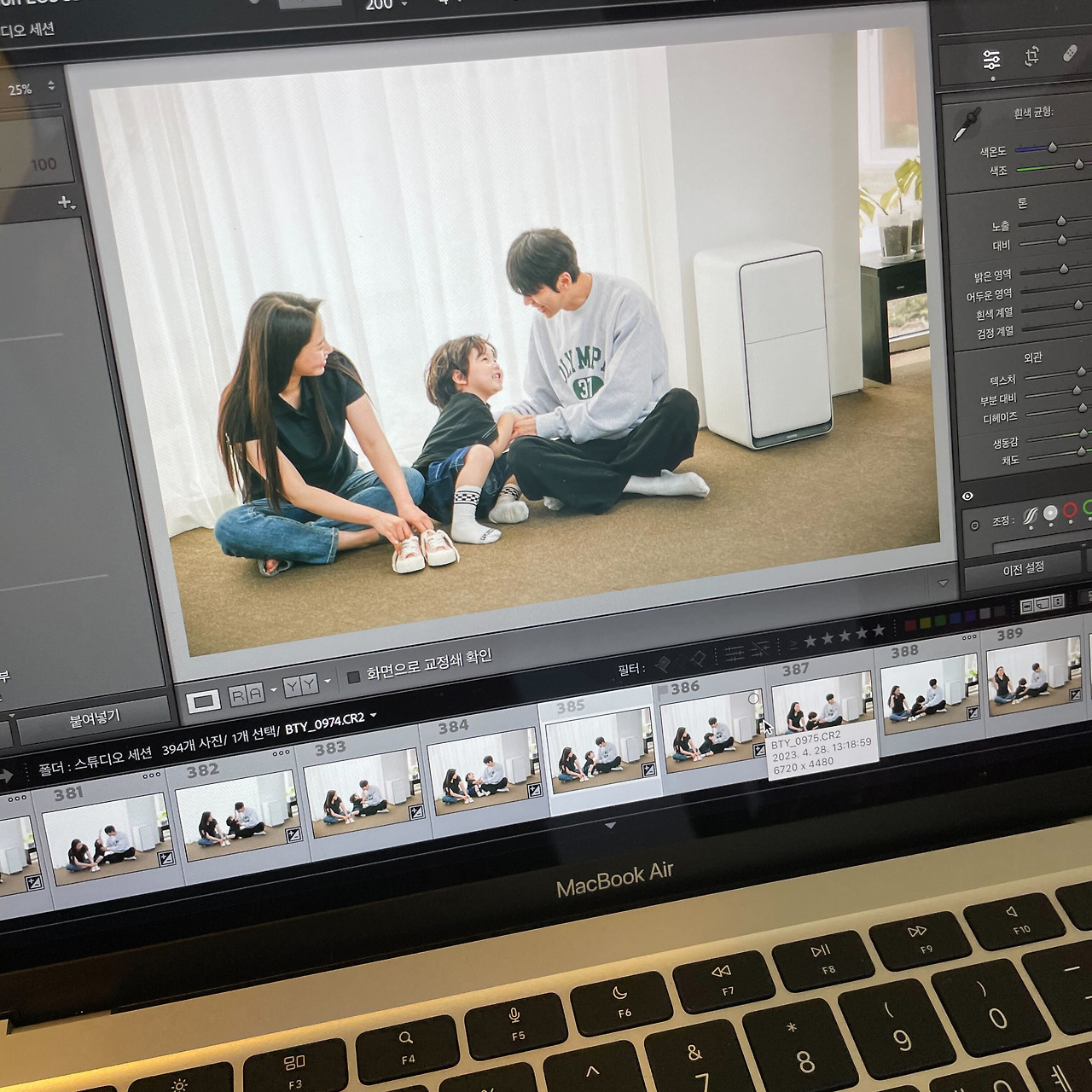Select filmstrip thumbnail 381
Image resolution: width=1092 pixels, height=1092 pixels.
point(108,838)
